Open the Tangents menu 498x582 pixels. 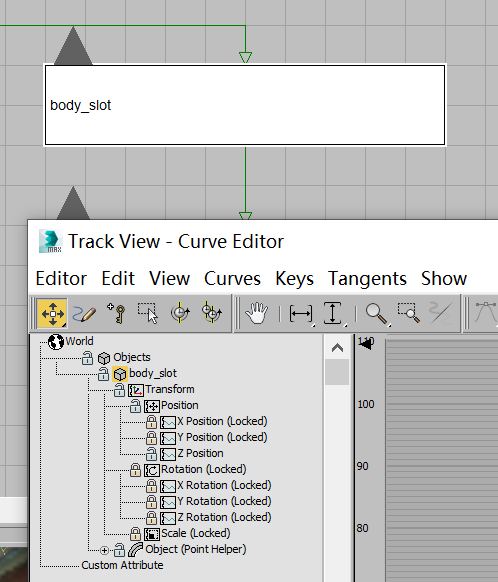[x=367, y=279]
